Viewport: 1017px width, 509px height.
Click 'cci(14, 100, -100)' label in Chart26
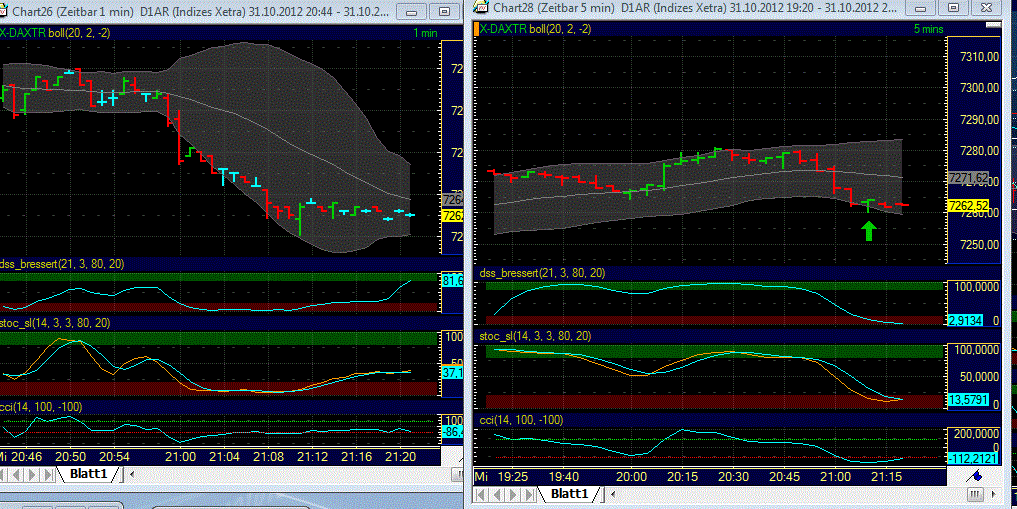coord(42,407)
